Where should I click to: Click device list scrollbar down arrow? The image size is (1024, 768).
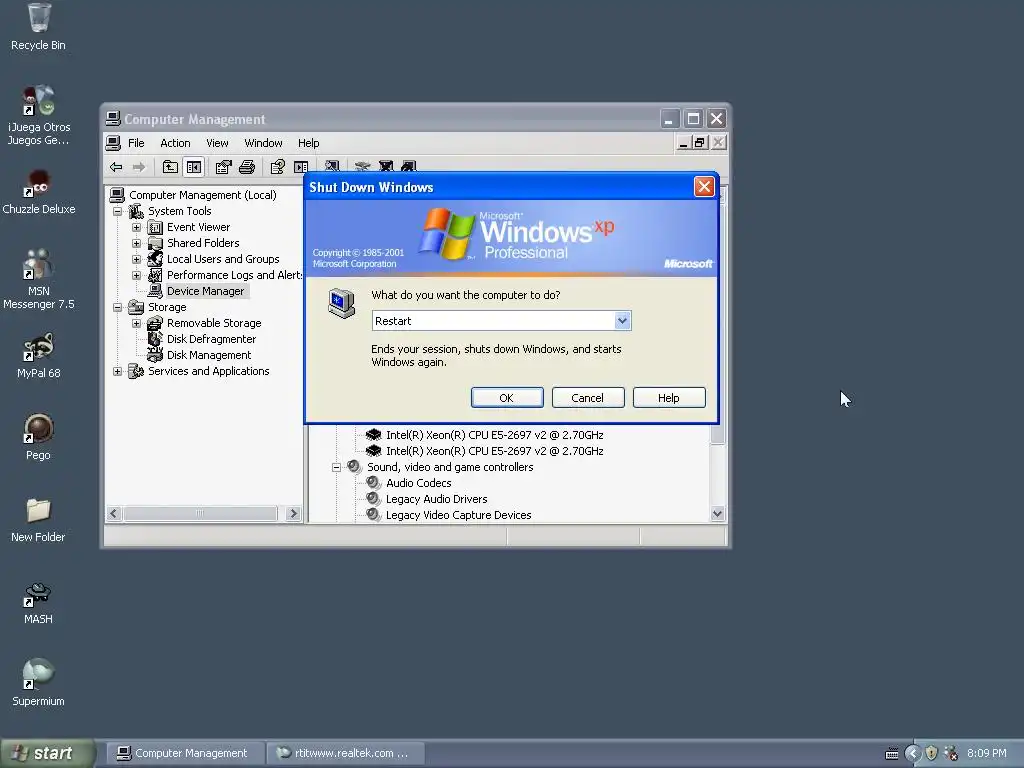(718, 514)
